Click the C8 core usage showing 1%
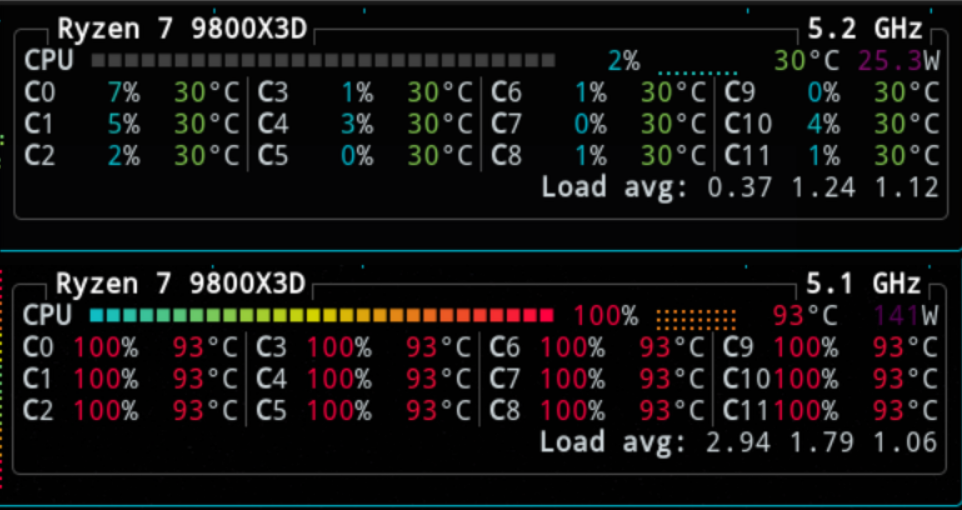 [x=591, y=156]
